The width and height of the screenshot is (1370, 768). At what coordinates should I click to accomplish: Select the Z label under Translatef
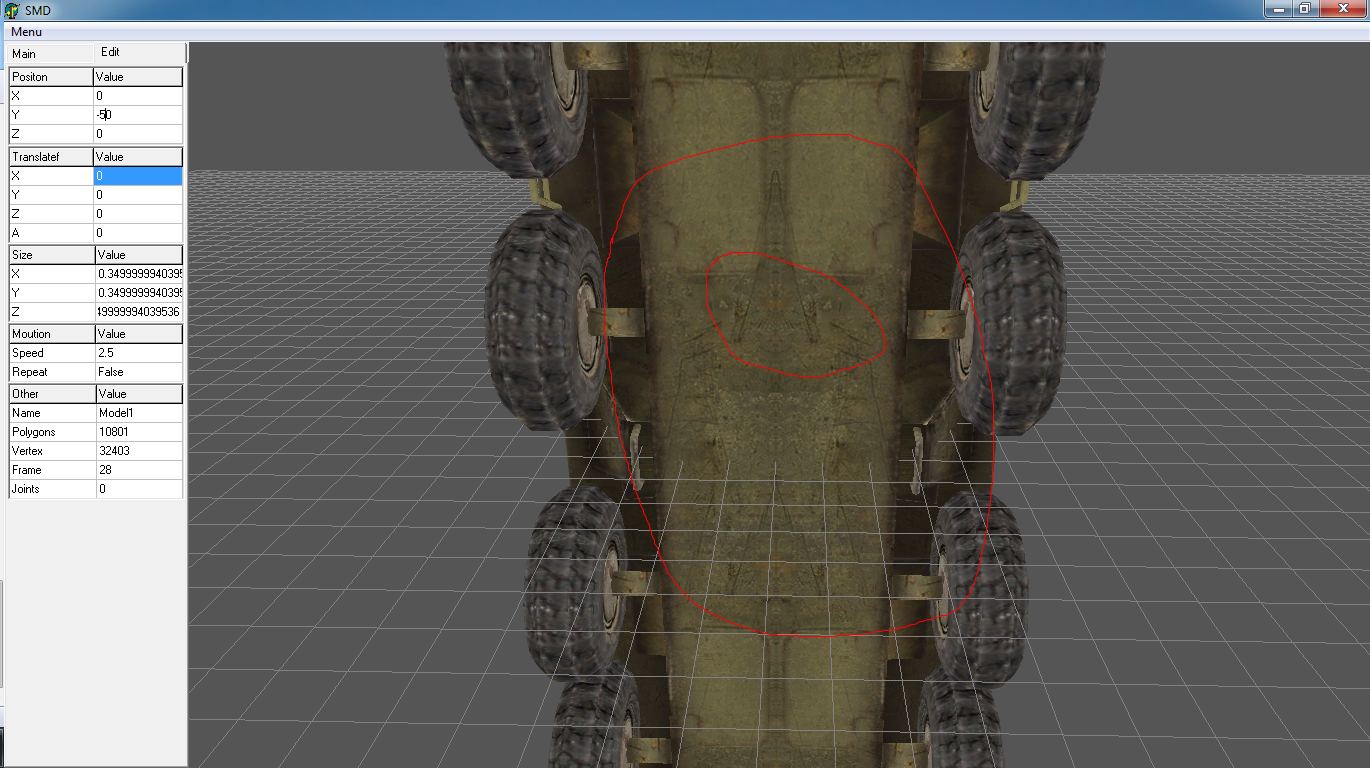[x=51, y=214]
